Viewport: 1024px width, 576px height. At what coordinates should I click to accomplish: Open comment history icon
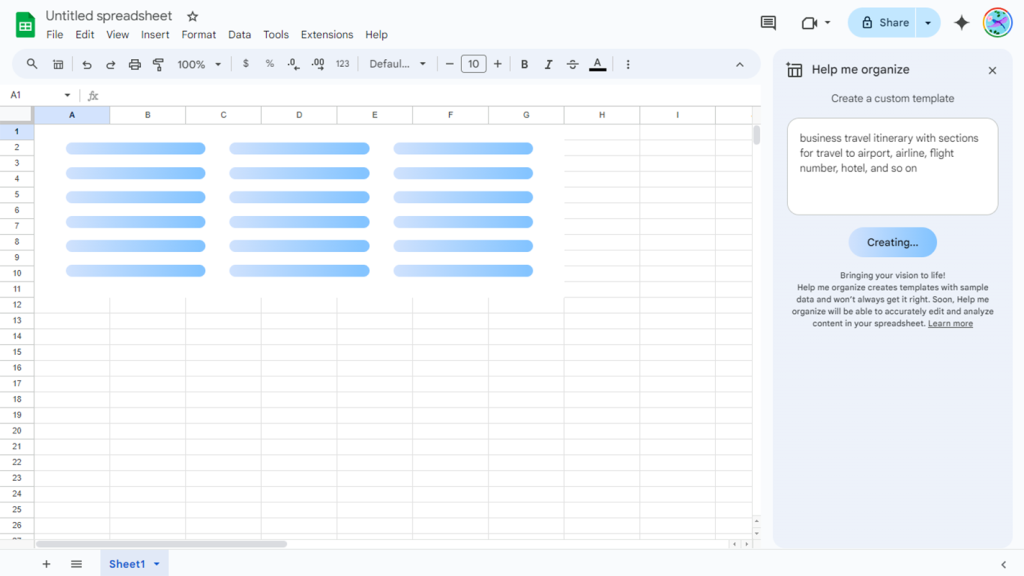point(768,23)
